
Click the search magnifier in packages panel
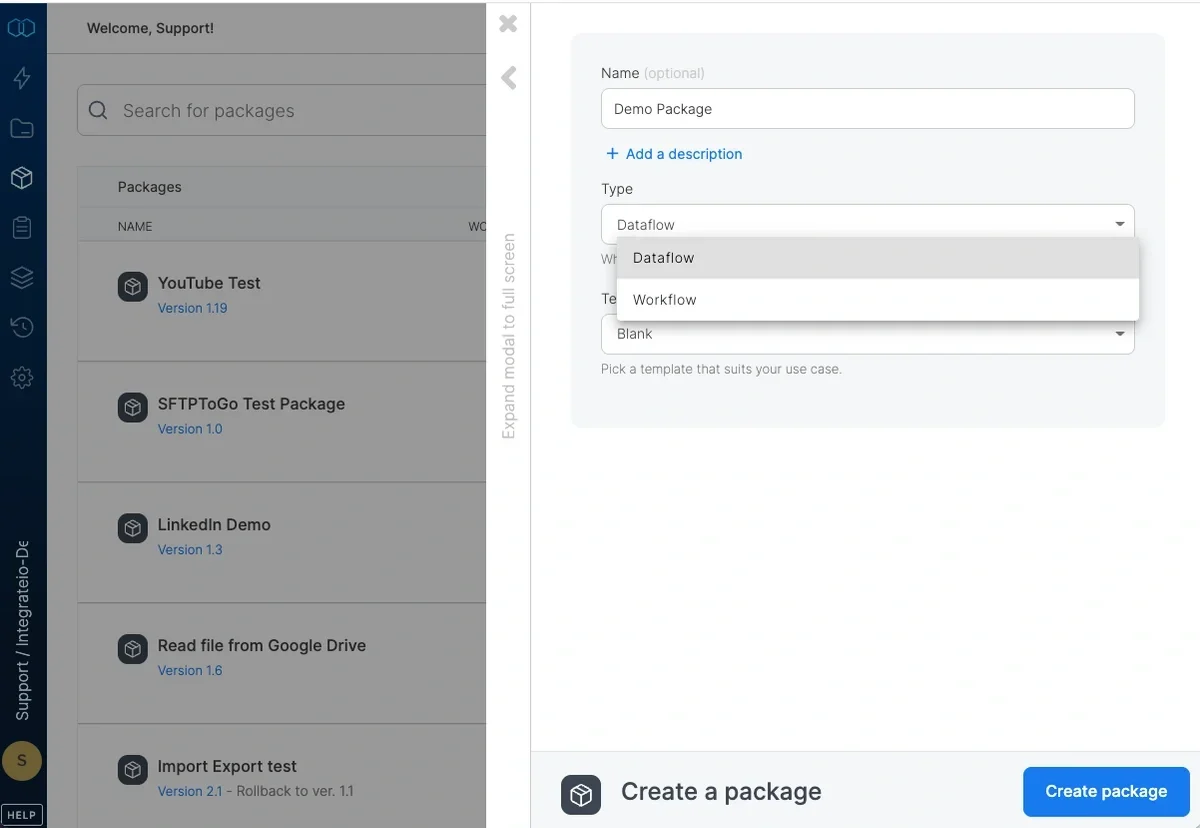[x=97, y=110]
